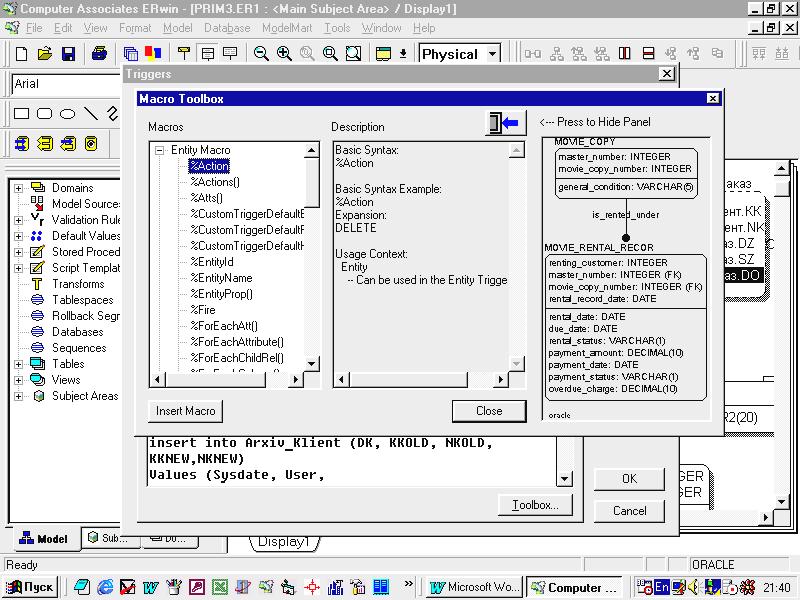Select the %Fire macro
Screen dimensions: 800x600
203,310
